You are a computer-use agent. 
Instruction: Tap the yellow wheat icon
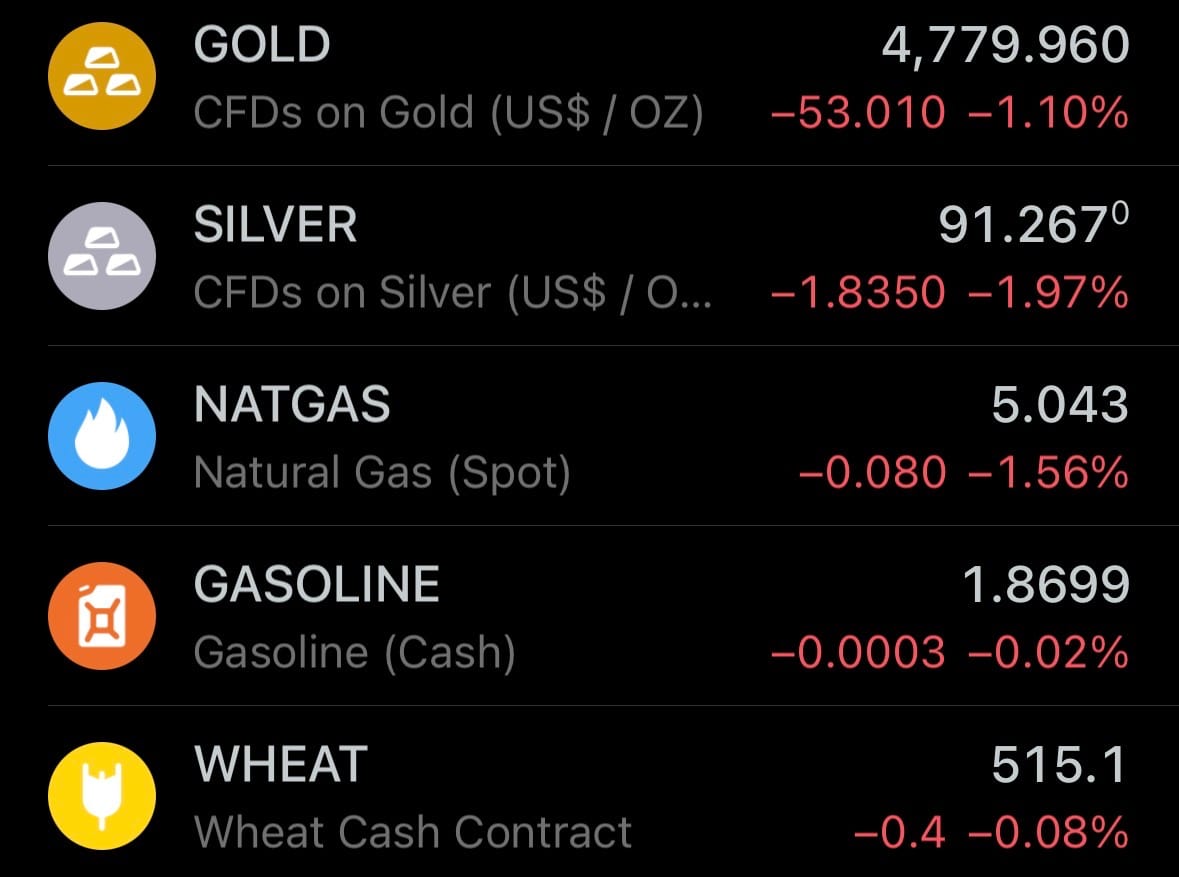(x=102, y=796)
